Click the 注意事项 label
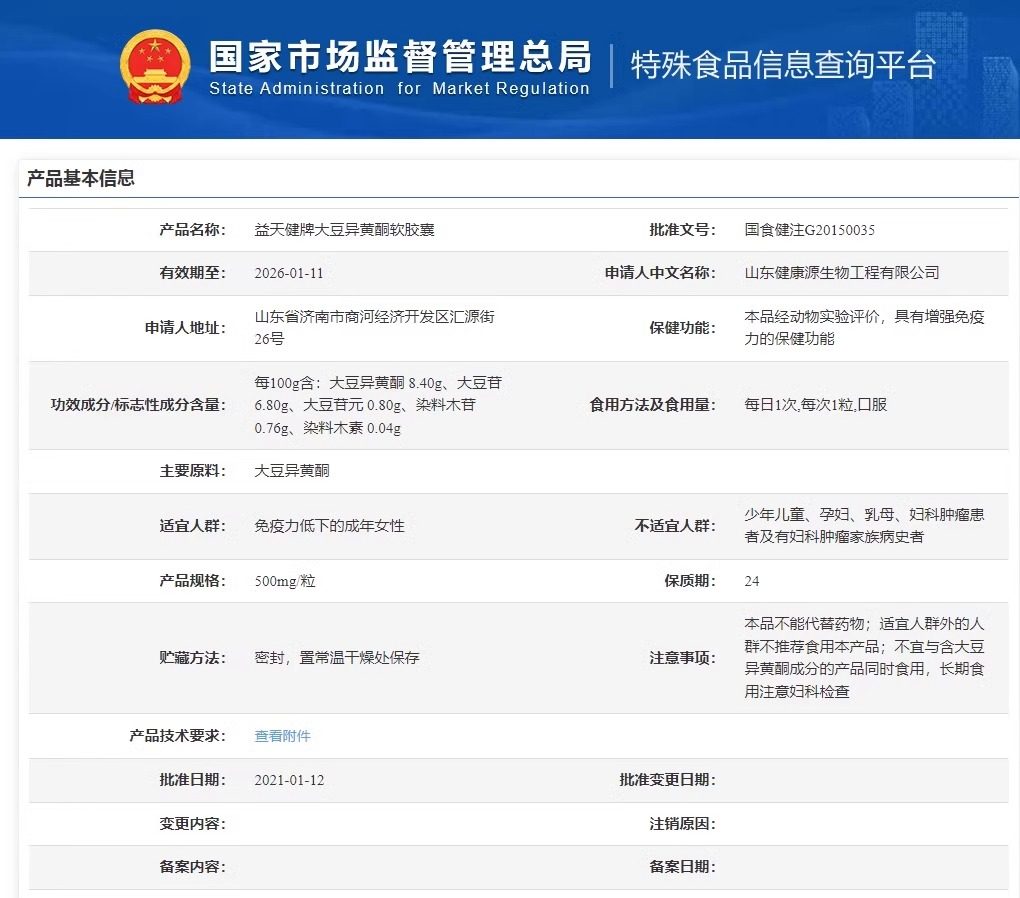The image size is (1020, 898). [682, 658]
